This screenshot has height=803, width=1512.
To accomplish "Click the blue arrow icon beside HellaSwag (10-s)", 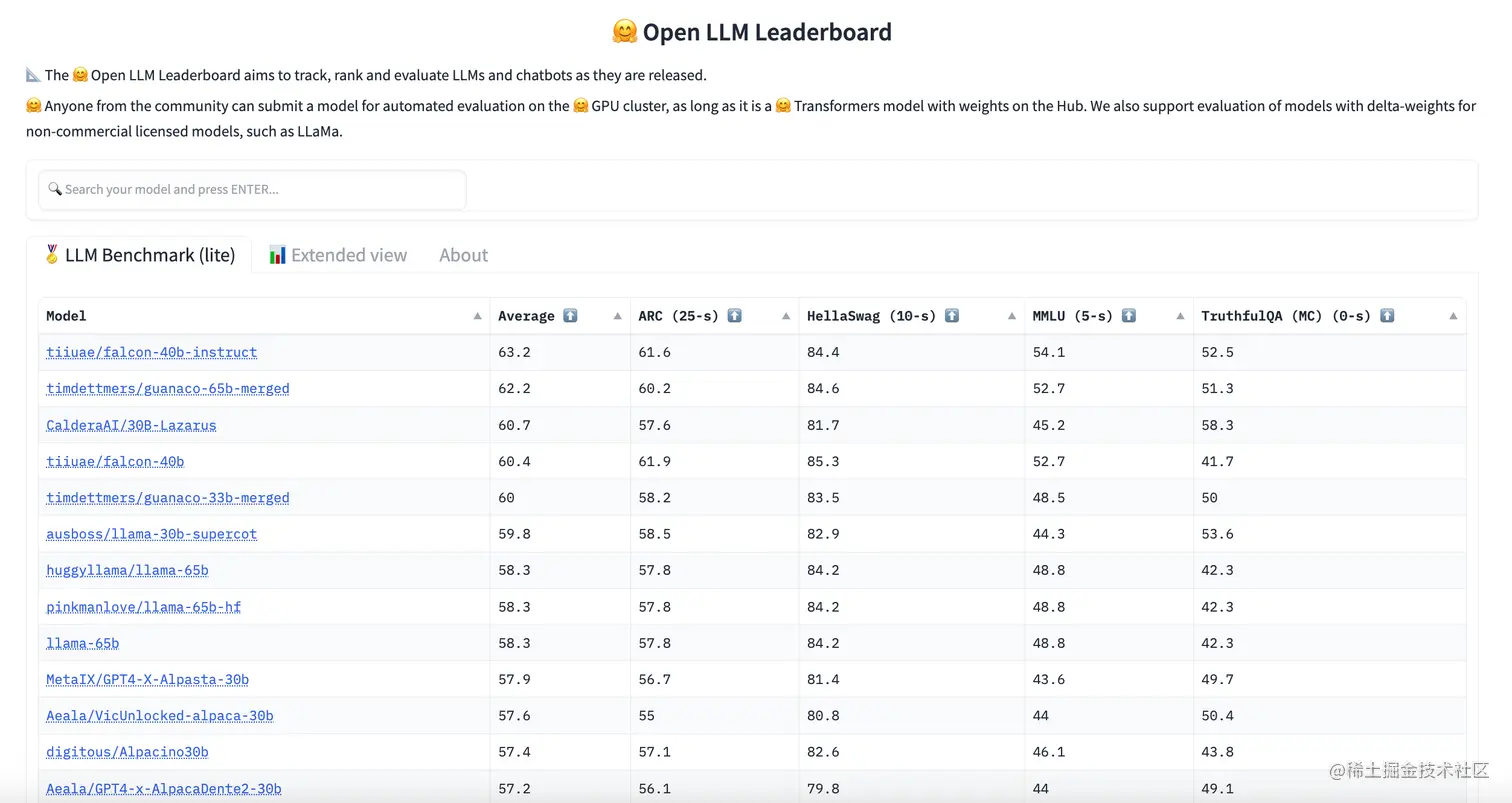I will tap(951, 315).
